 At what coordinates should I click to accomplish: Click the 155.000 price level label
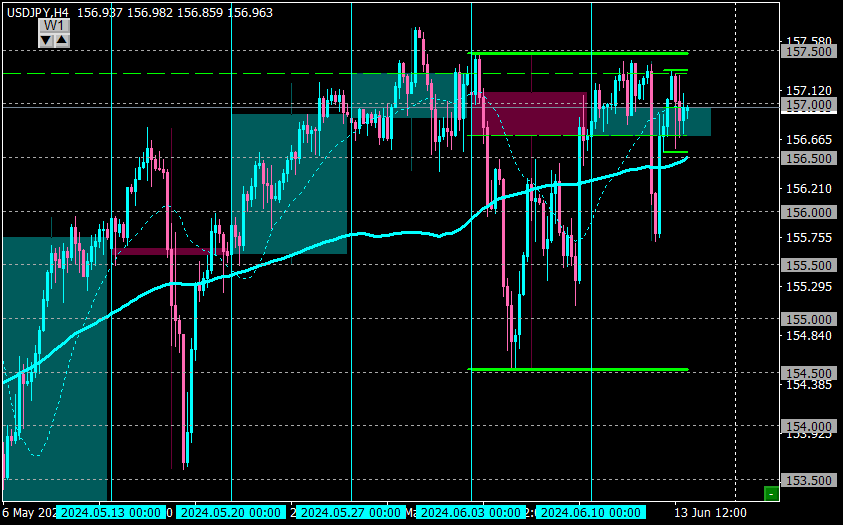[x=809, y=319]
